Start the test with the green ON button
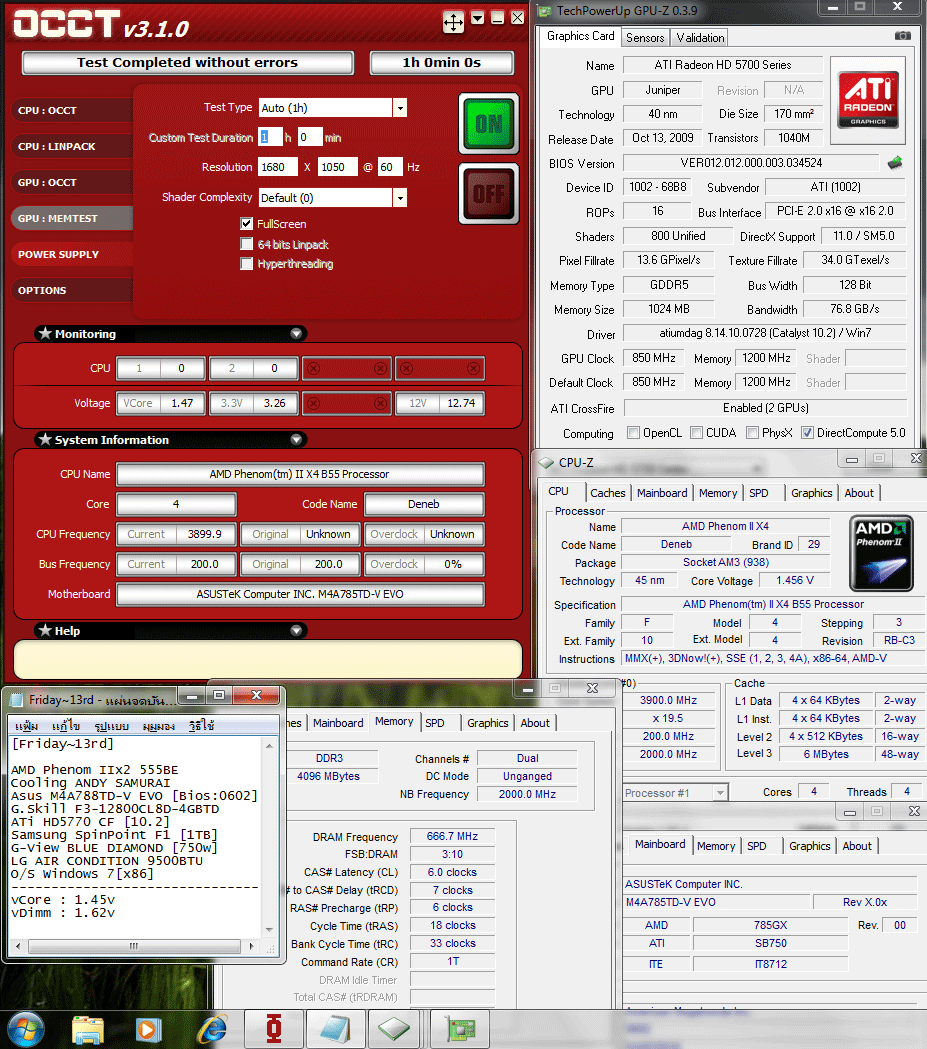 (489, 124)
